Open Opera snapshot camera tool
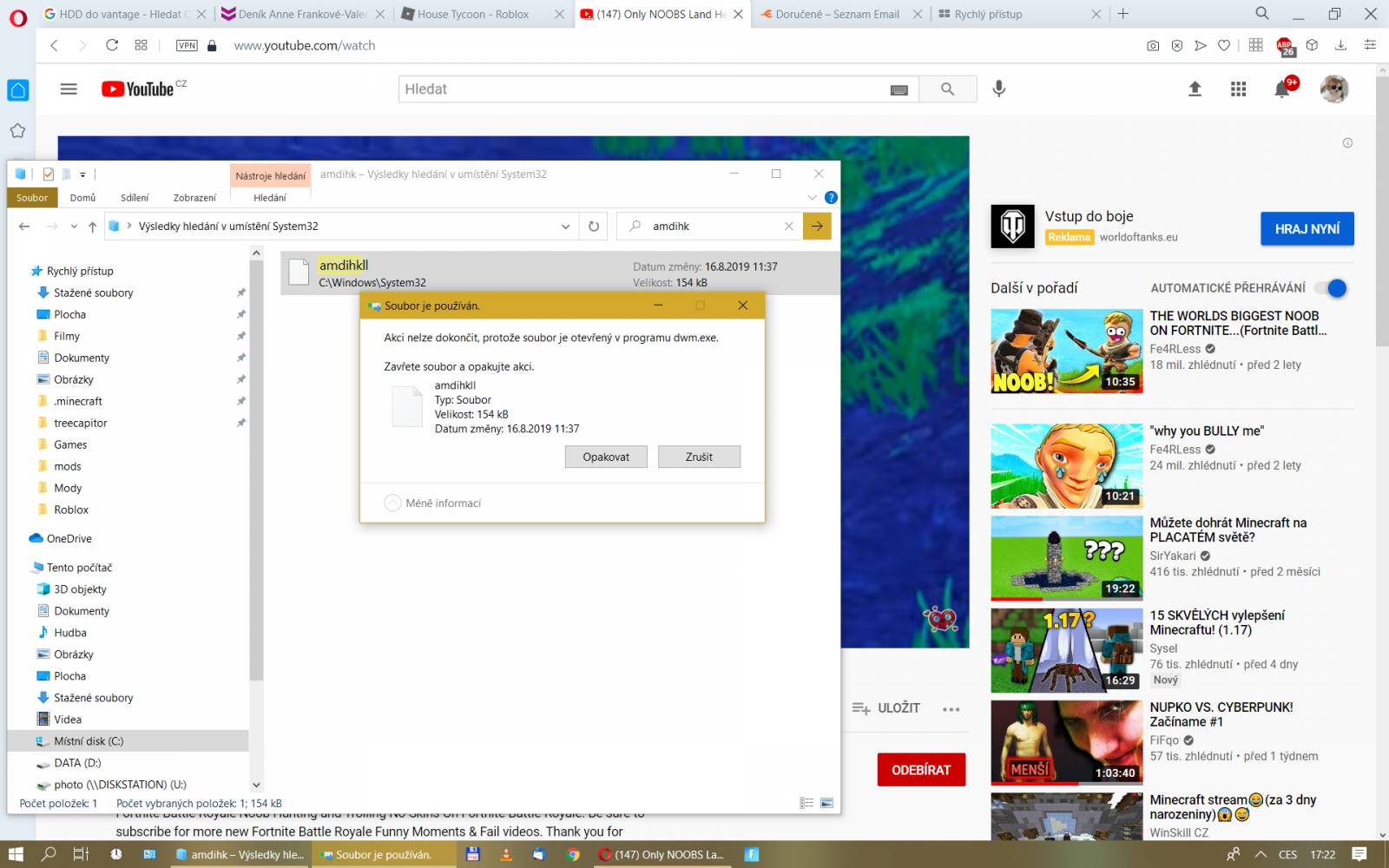1389x868 pixels. click(1153, 45)
